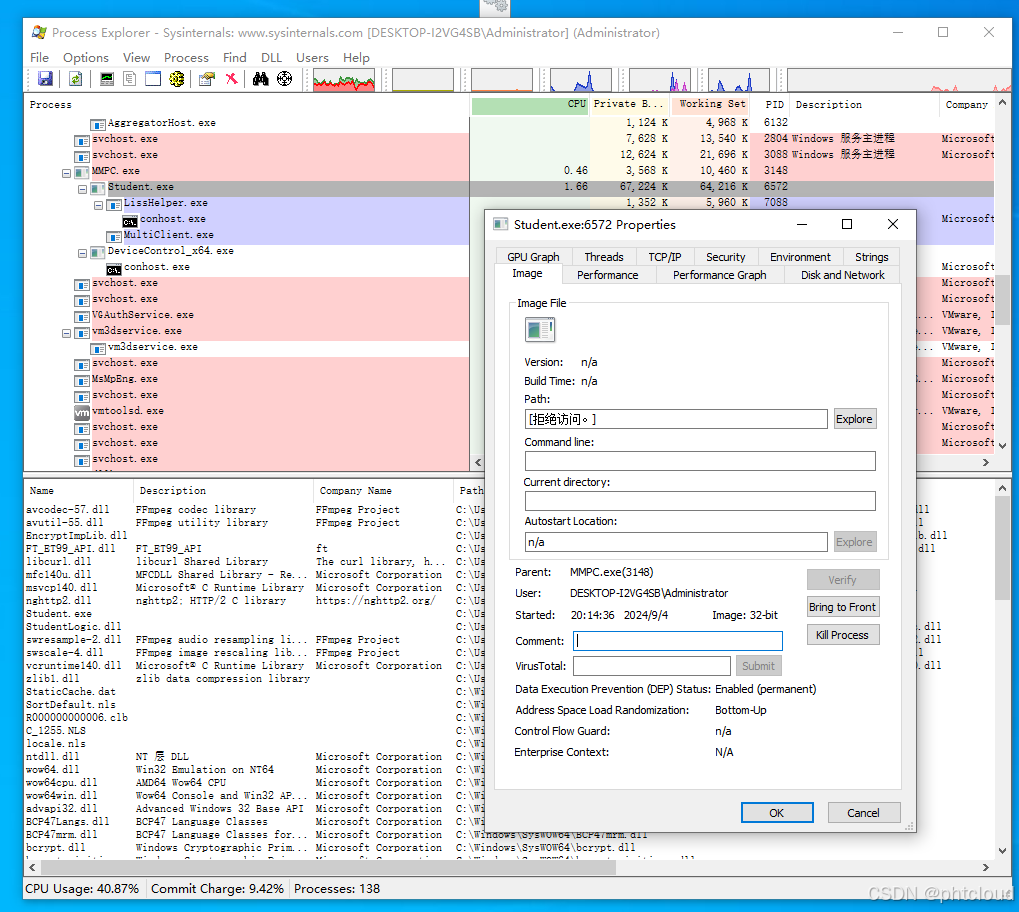Click the crosshair Find Window's Process icon
Screen dimensions: 1019x912
click(285, 79)
